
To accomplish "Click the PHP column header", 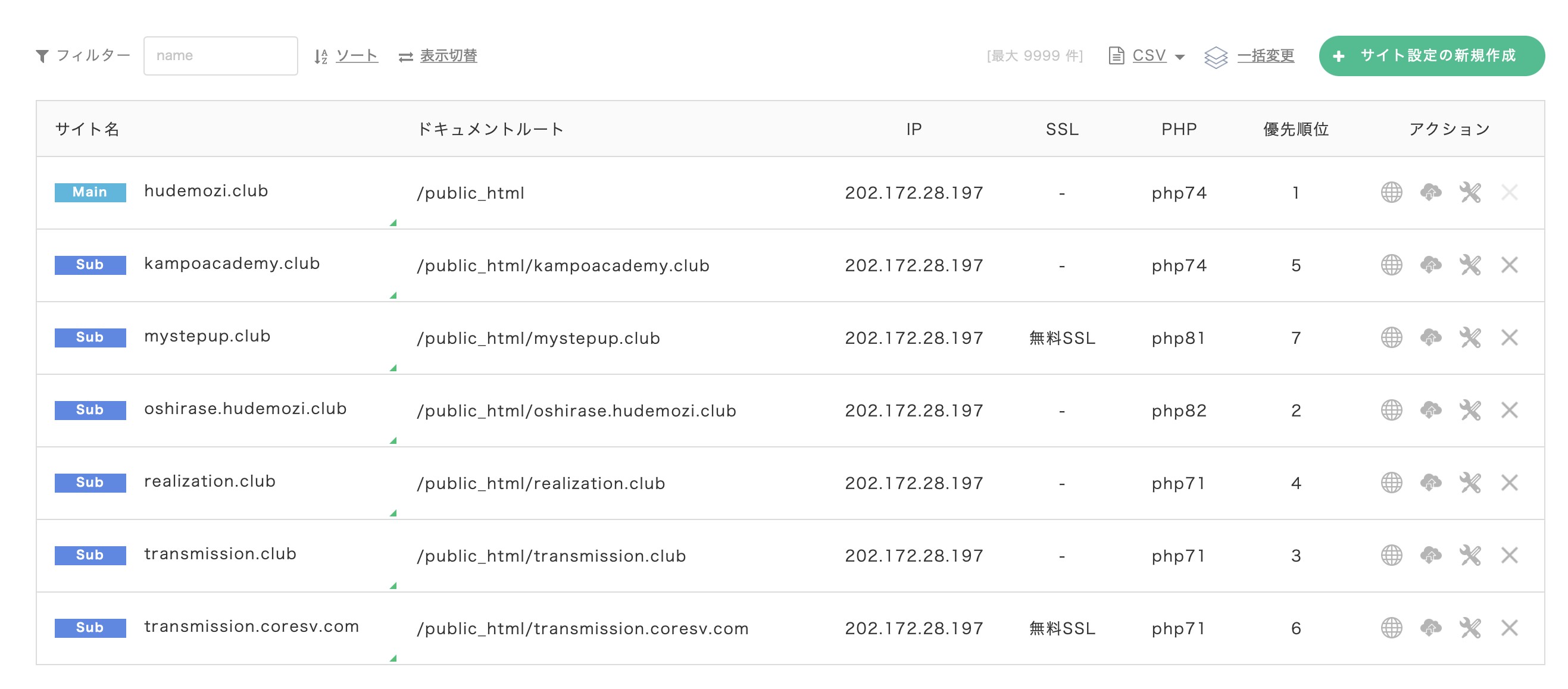I will tap(1179, 129).
